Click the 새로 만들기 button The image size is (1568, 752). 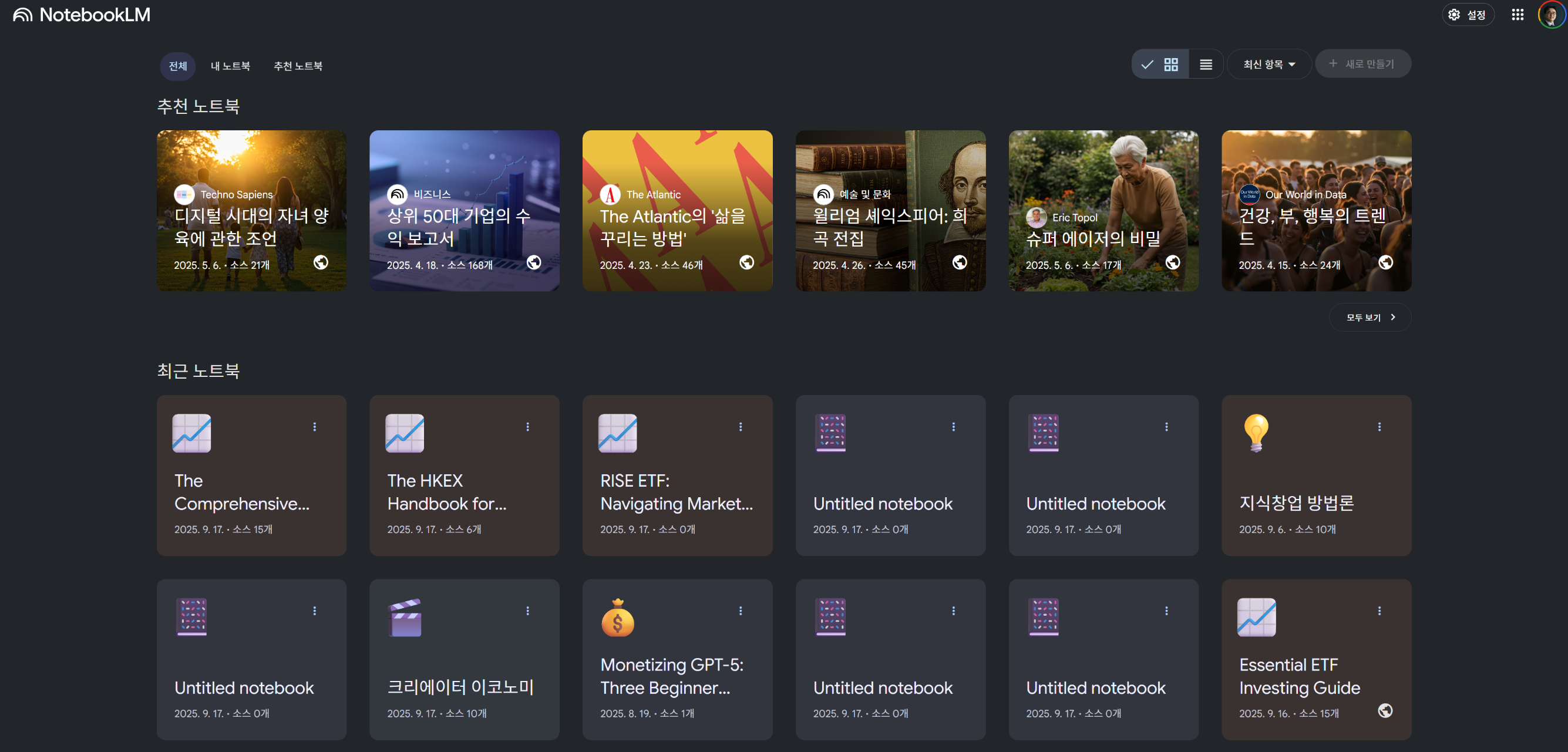point(1362,64)
